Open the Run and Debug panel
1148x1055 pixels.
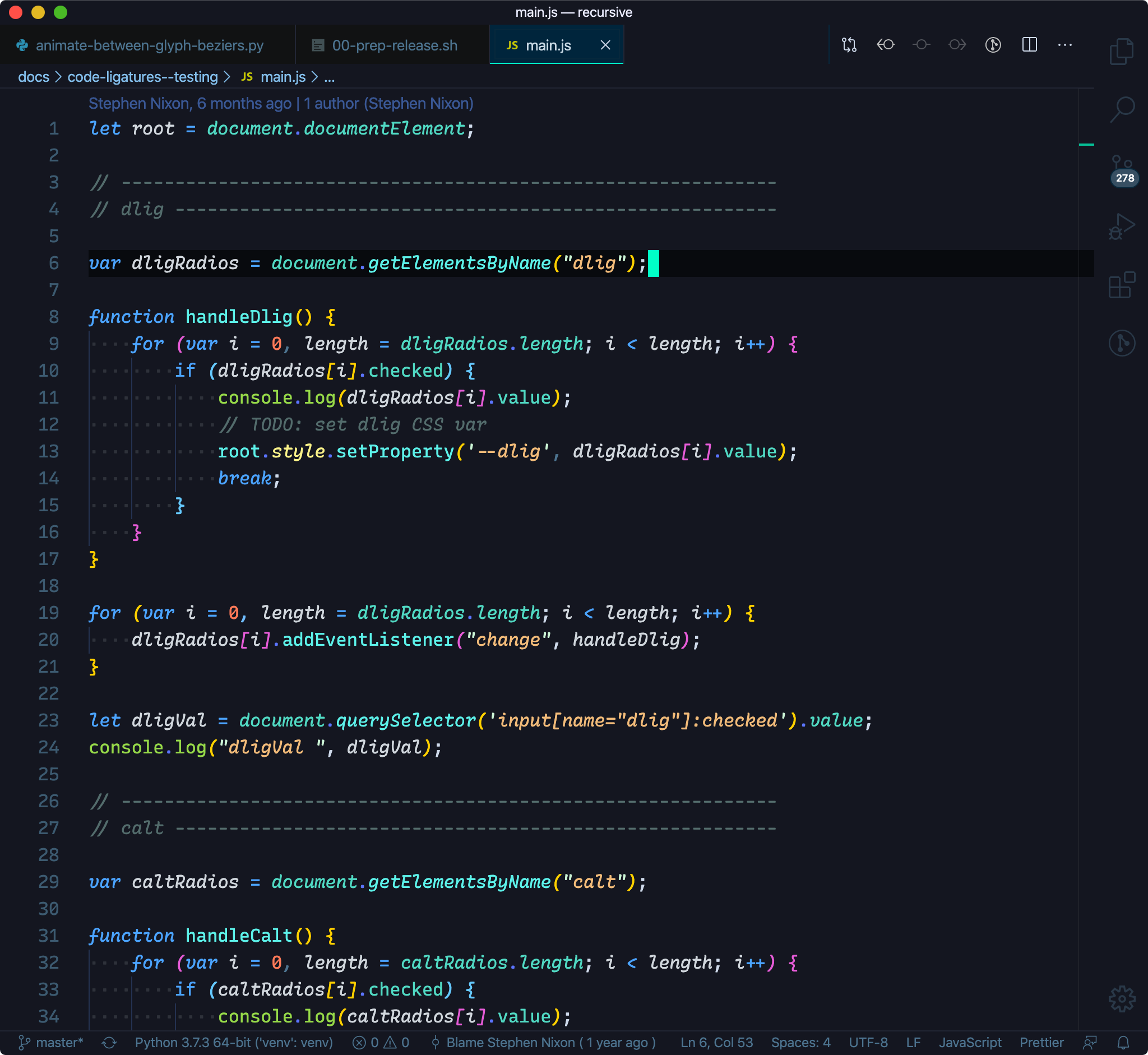coord(1121,227)
